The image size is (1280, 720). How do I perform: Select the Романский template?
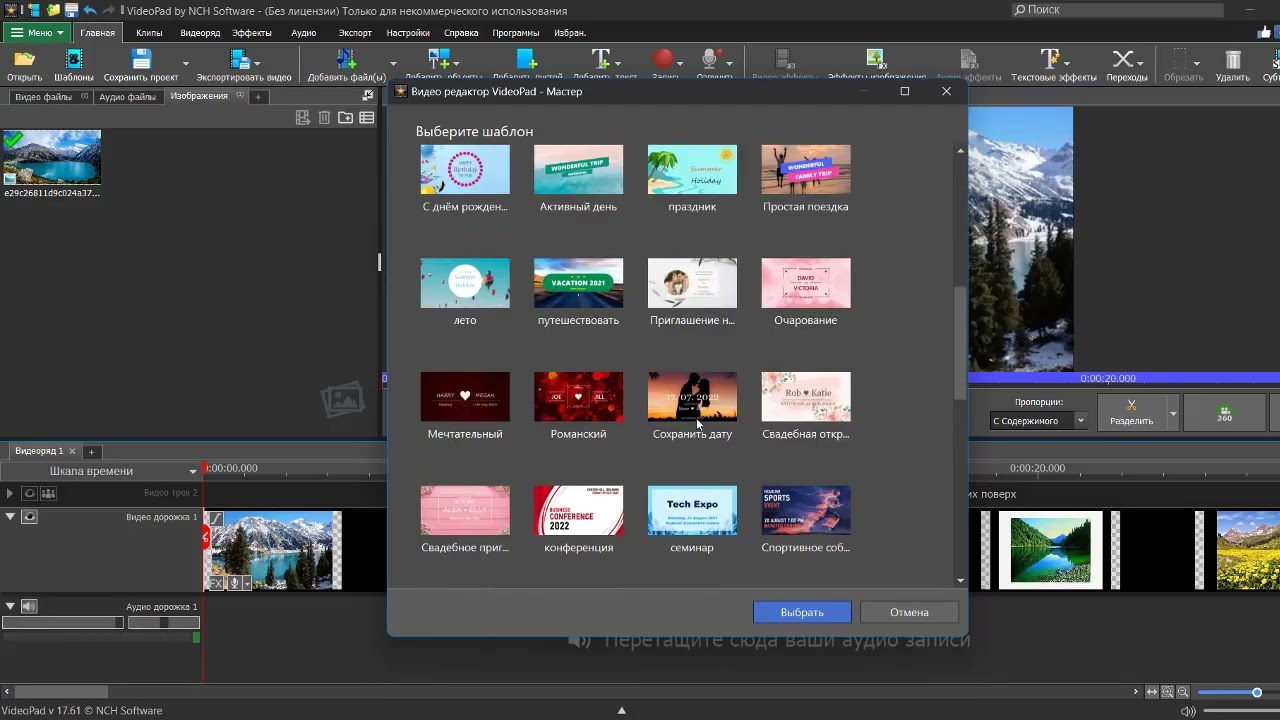pyautogui.click(x=578, y=406)
